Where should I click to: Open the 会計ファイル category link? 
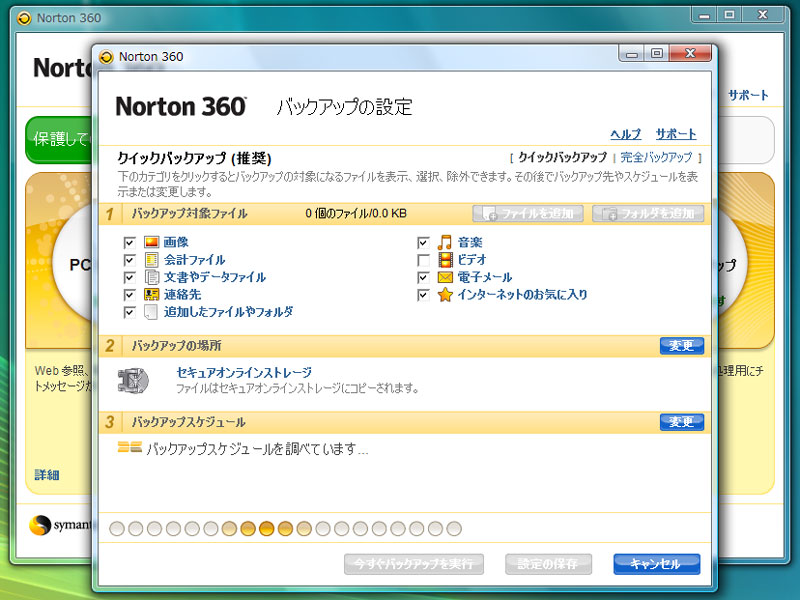194,260
